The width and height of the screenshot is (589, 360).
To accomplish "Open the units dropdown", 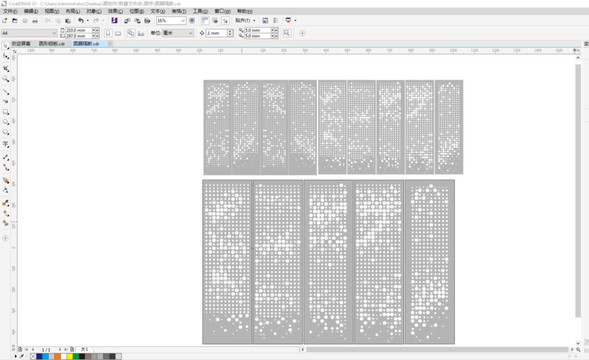I will [x=190, y=33].
